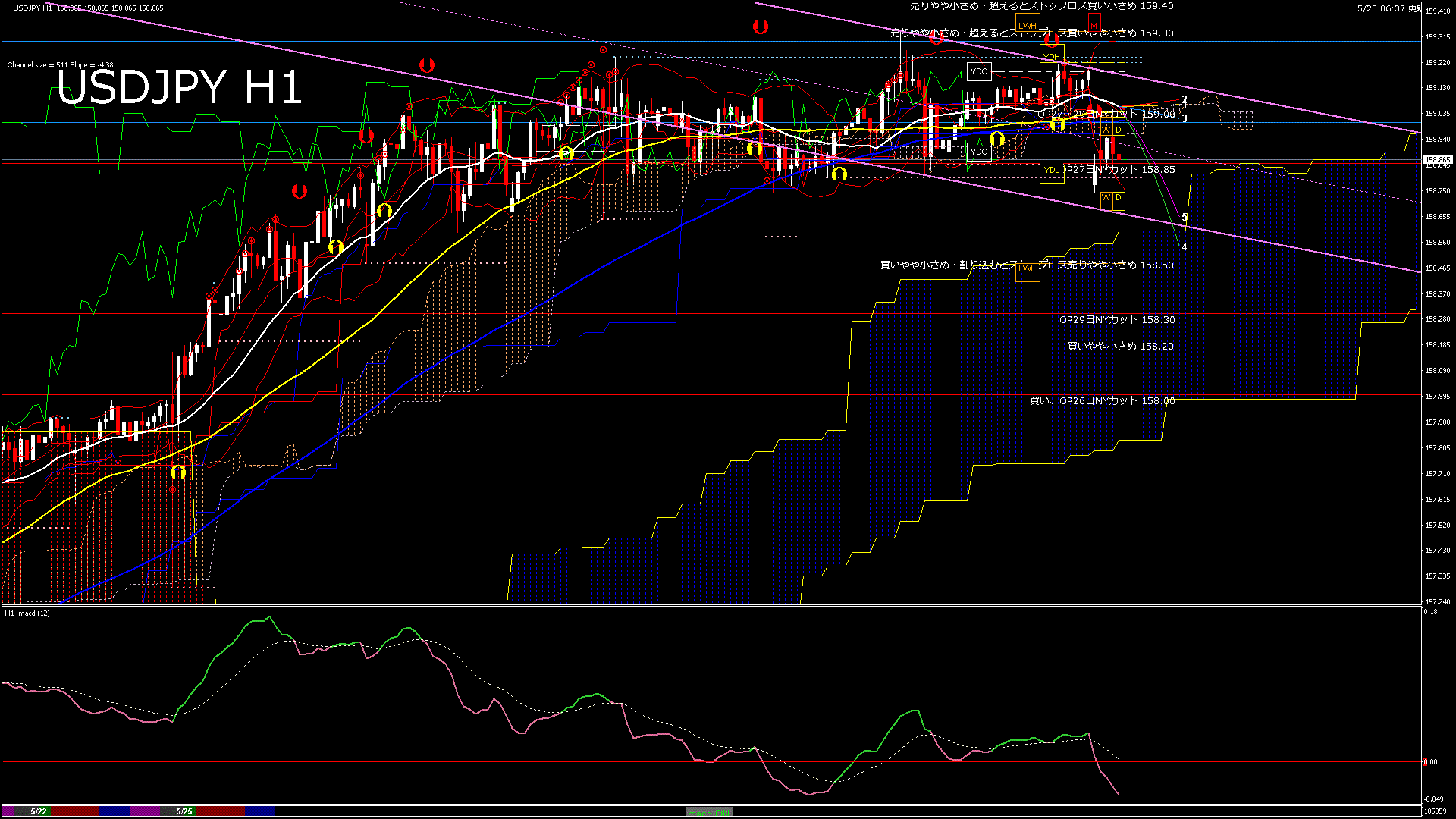Select the YDC level marker box

point(979,71)
